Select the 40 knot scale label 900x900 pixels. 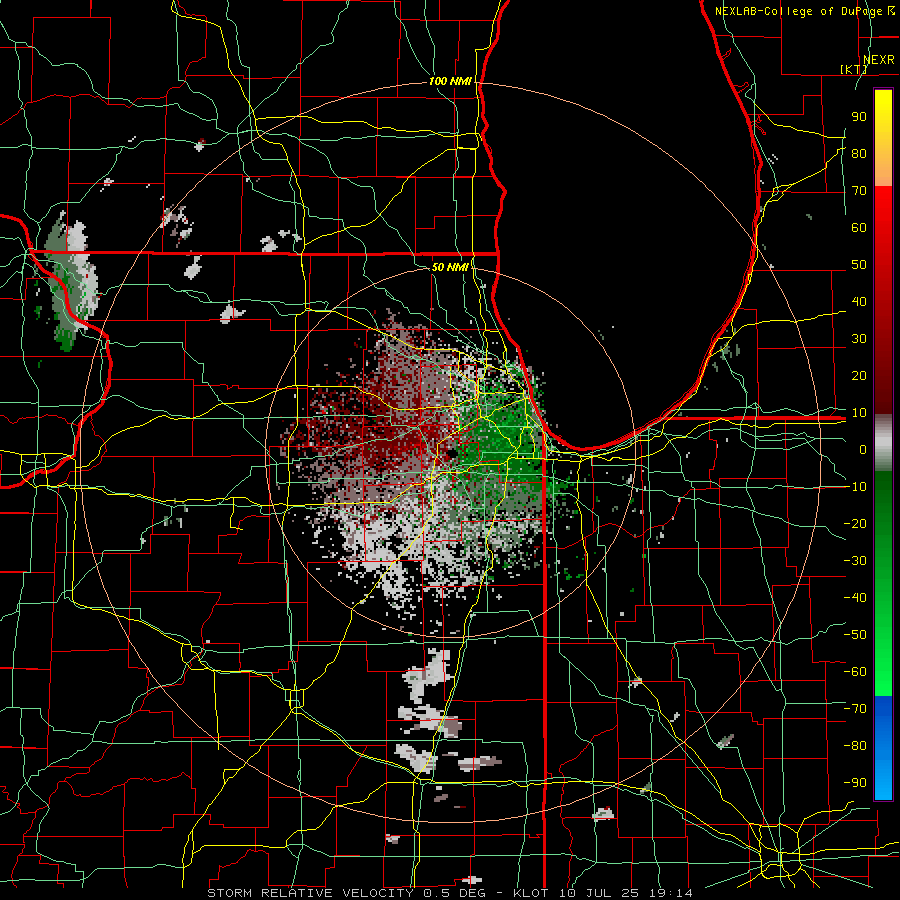pyautogui.click(x=859, y=301)
